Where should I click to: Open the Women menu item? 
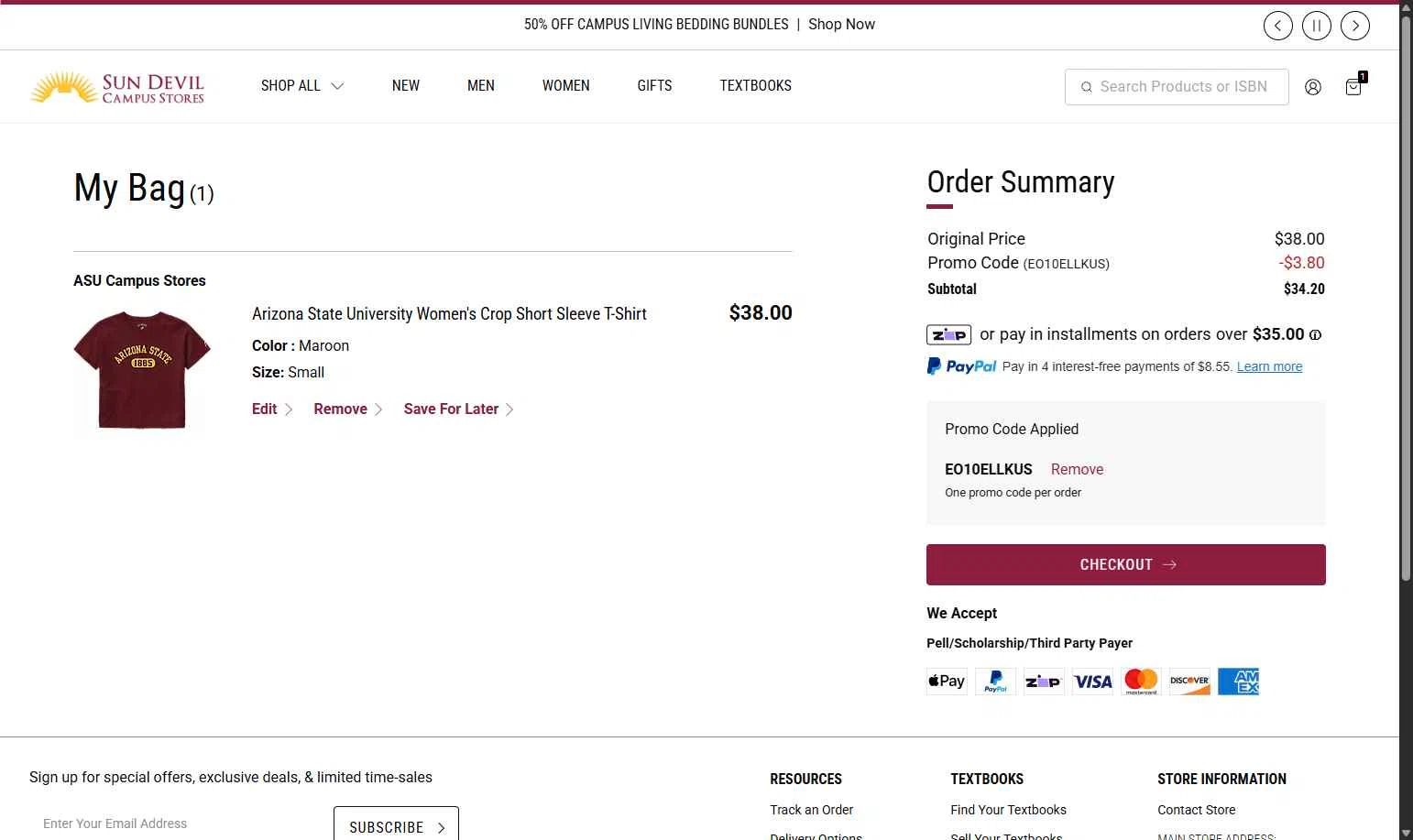pyautogui.click(x=565, y=86)
